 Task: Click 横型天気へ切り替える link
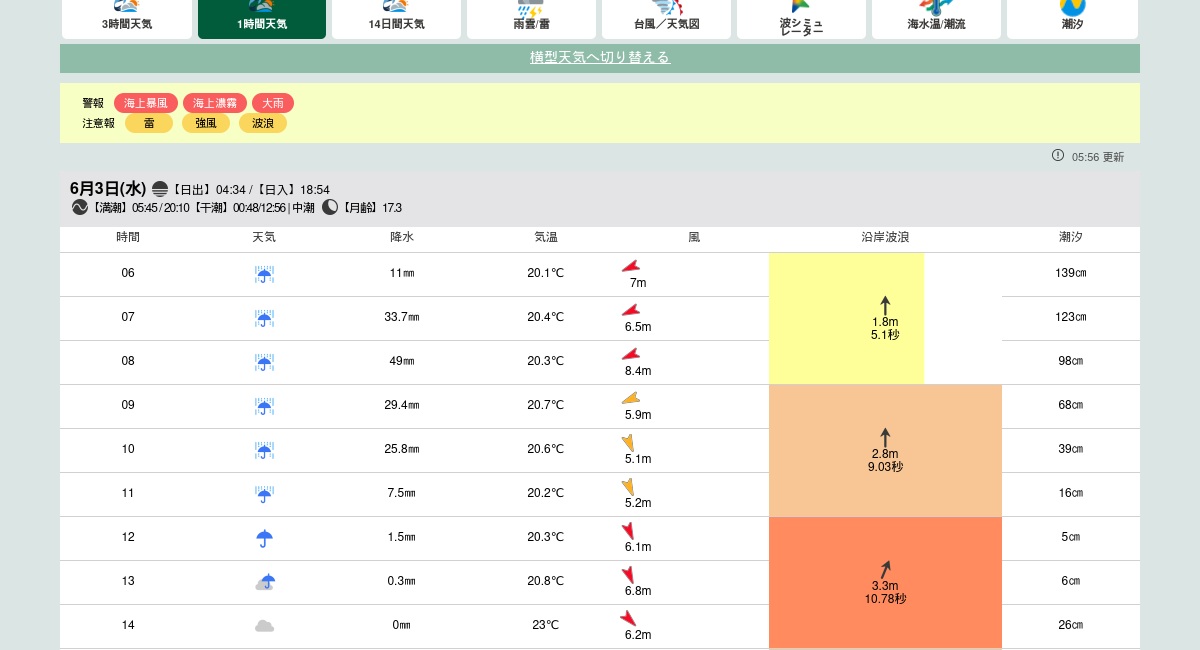(x=600, y=58)
